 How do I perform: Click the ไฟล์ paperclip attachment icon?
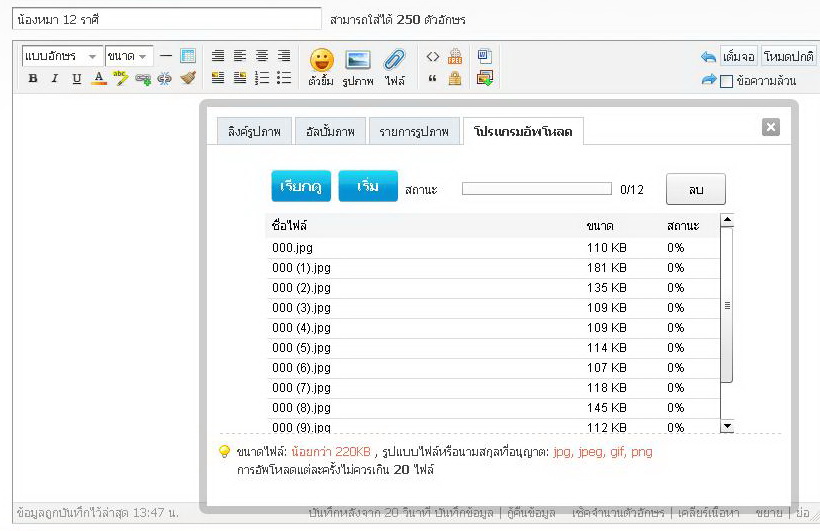pos(394,66)
